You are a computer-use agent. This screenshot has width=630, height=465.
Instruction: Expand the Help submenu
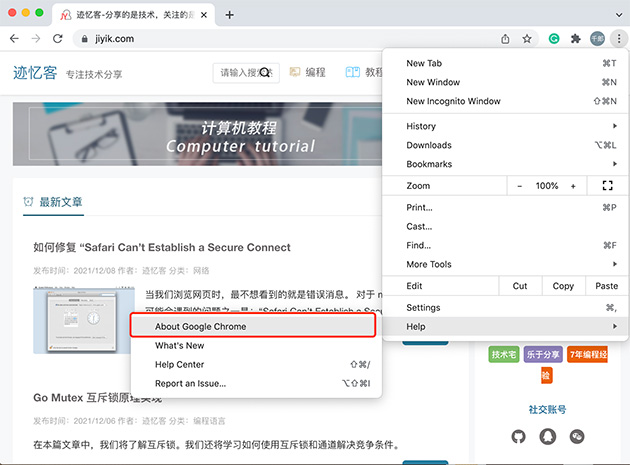(x=505, y=326)
